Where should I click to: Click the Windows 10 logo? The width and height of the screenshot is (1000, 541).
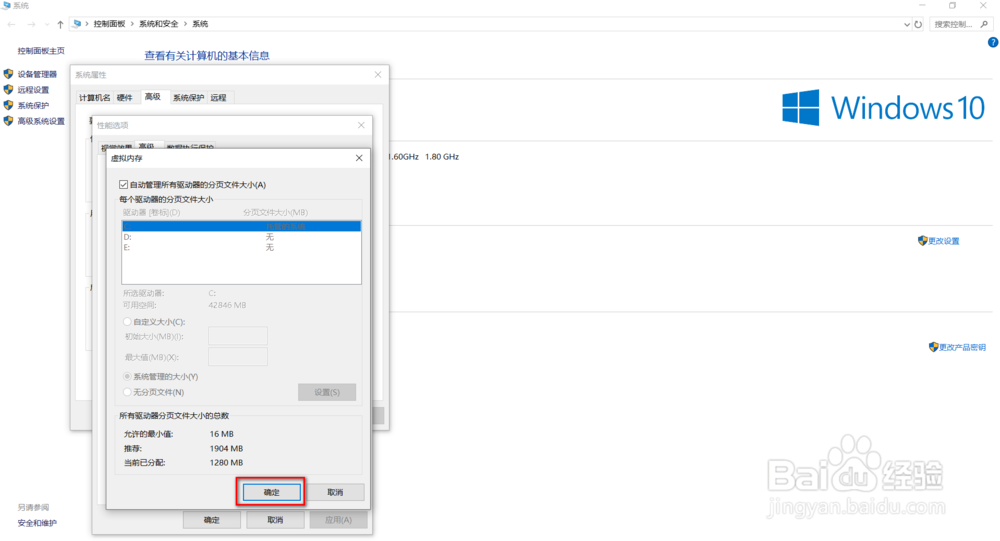tap(883, 107)
